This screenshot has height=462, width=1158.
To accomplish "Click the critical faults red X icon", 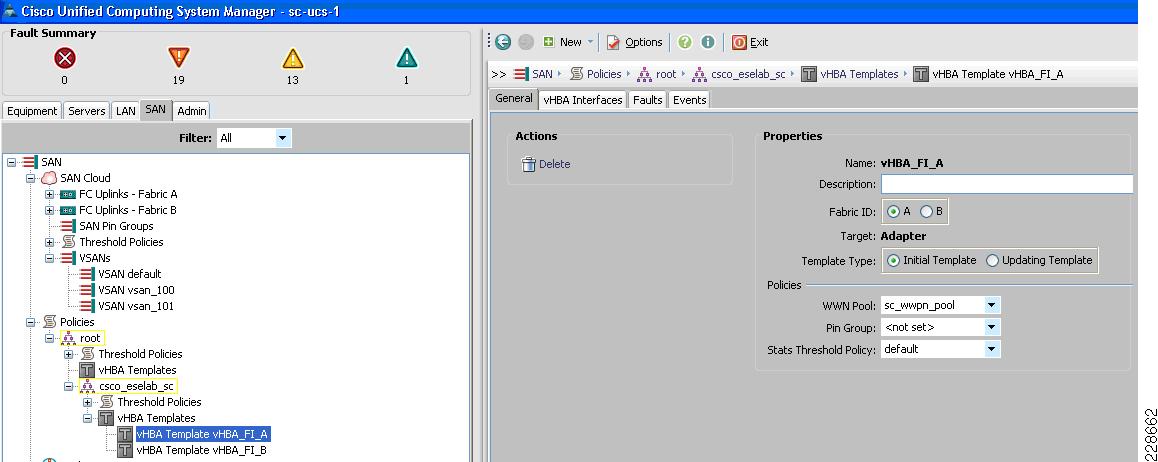I will point(65,58).
